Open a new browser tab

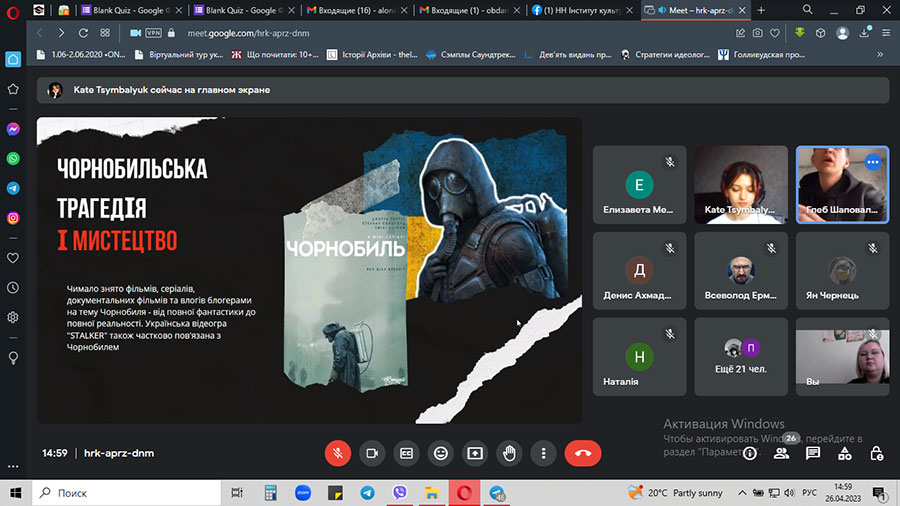(x=761, y=10)
